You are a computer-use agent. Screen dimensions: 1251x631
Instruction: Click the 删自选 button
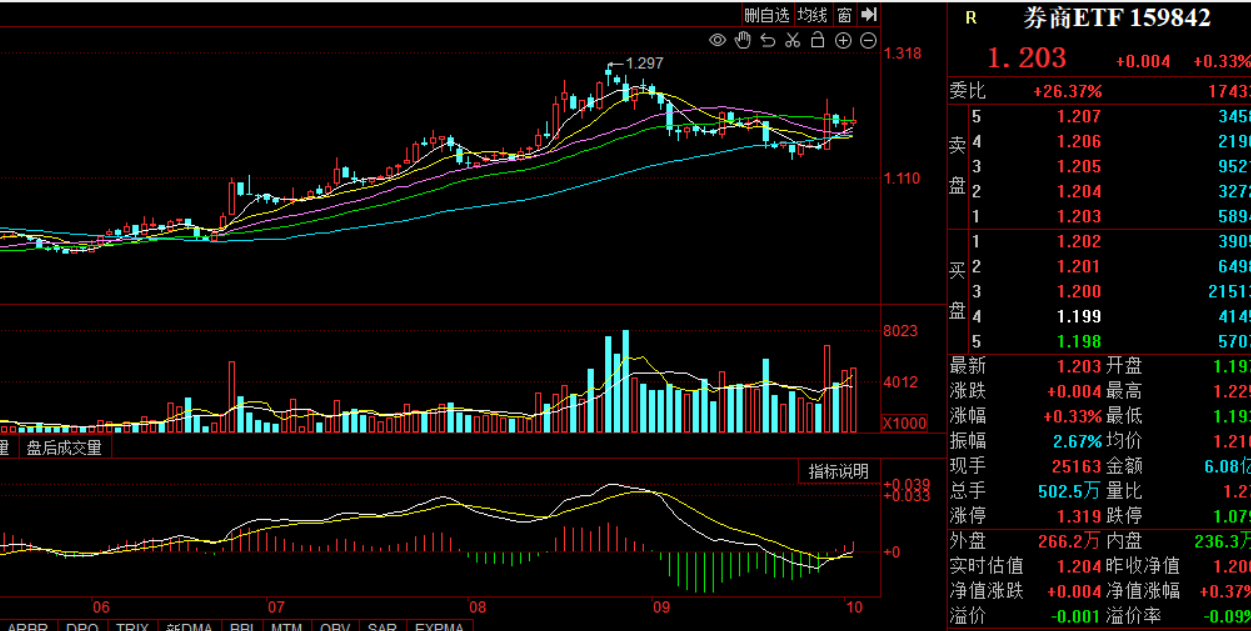pos(767,14)
